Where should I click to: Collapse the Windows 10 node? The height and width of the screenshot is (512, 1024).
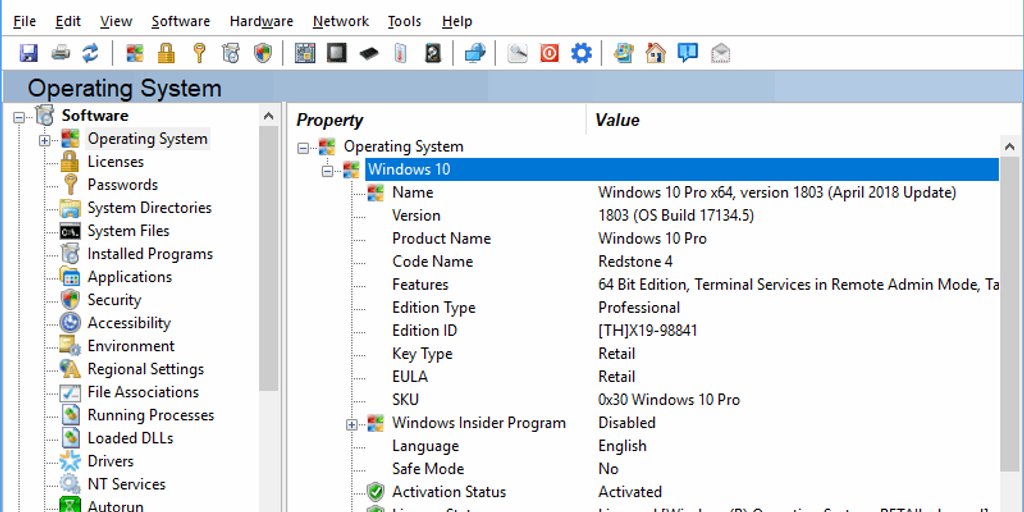tap(328, 171)
